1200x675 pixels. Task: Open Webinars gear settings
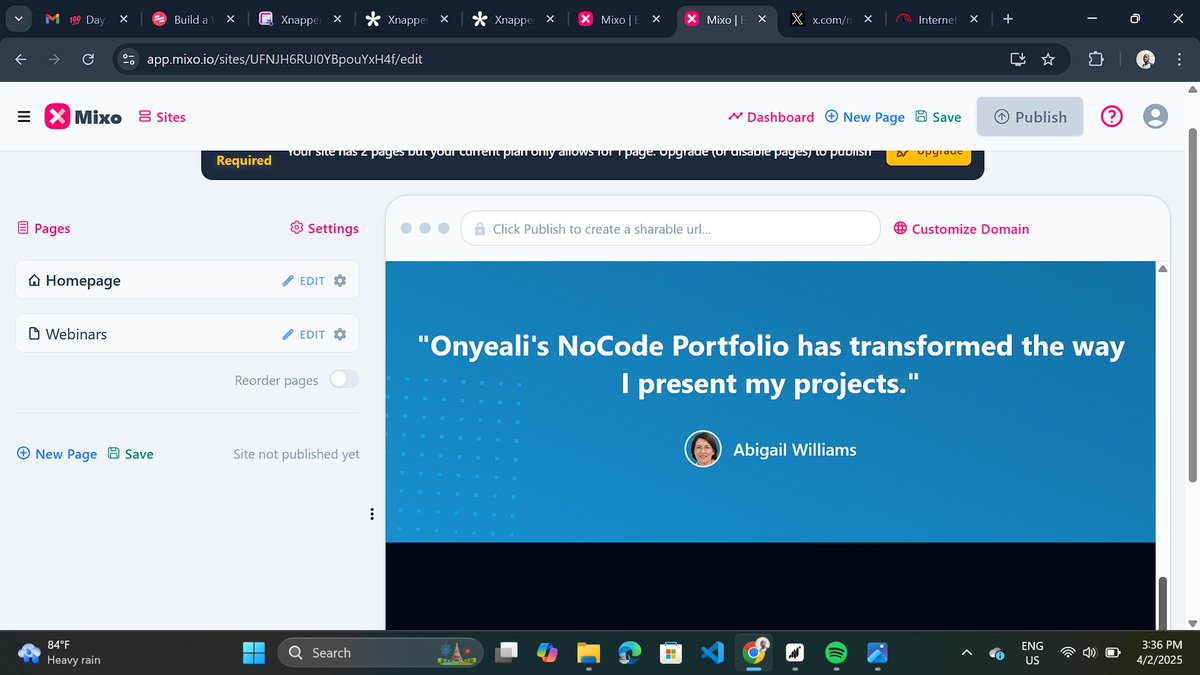[340, 334]
